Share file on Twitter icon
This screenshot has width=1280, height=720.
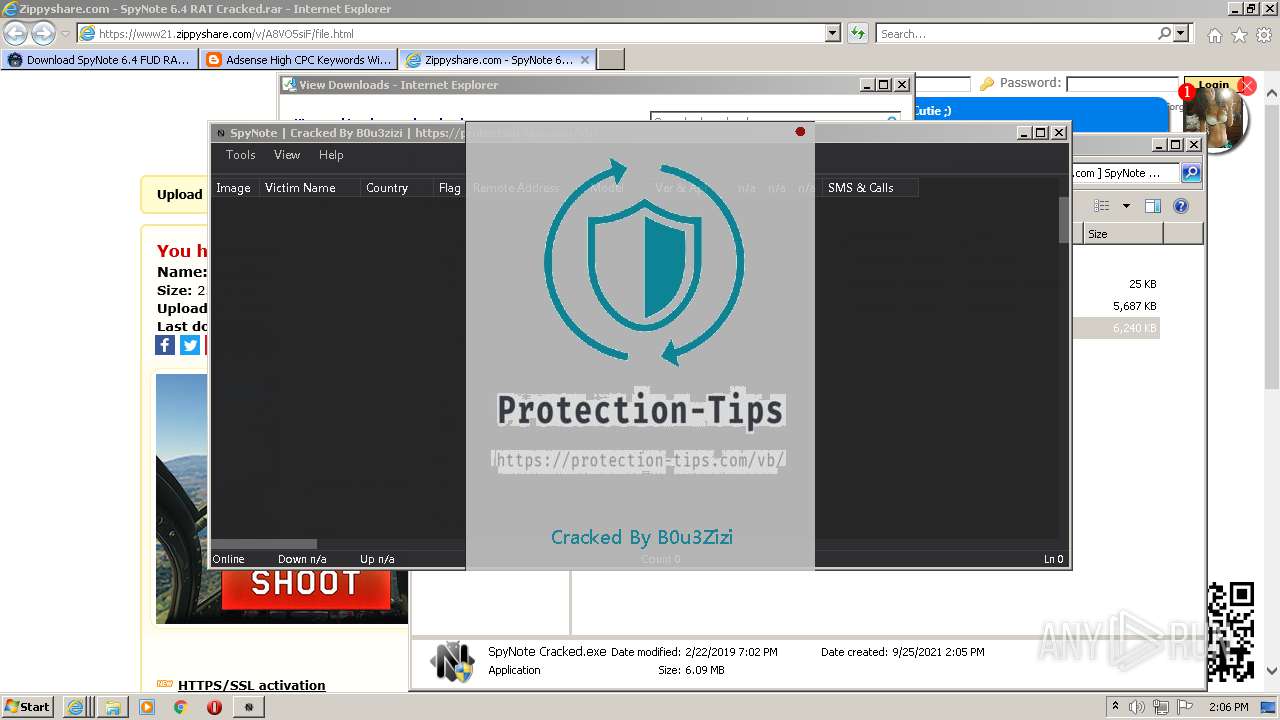(190, 345)
